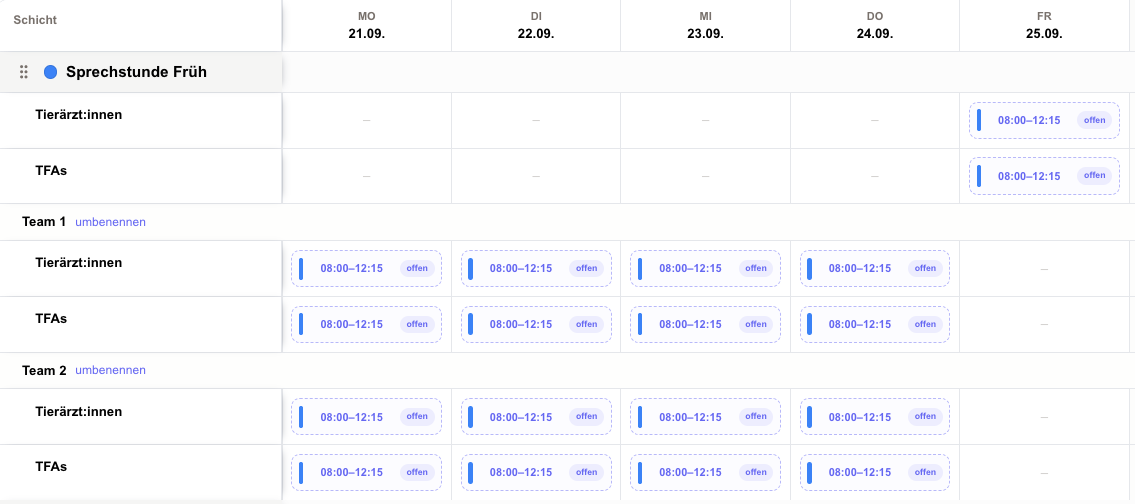Rename Team 2 via umbenennen link
The height and width of the screenshot is (504, 1135).
[x=110, y=370]
